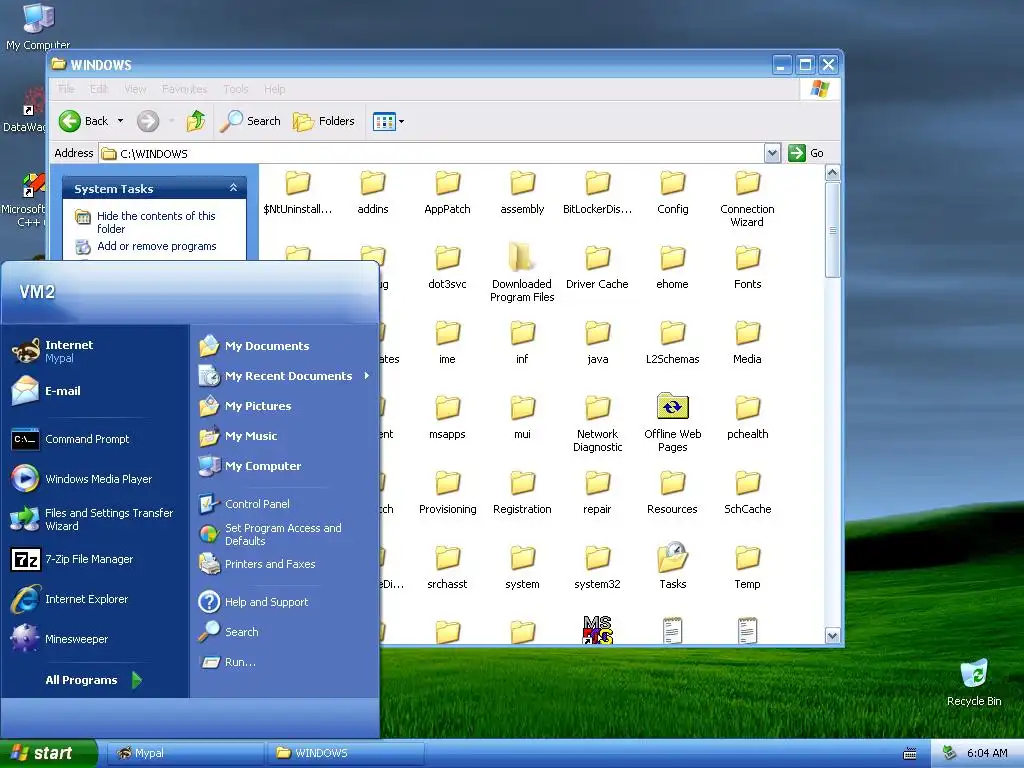Expand All Programs menu
The height and width of the screenshot is (768, 1024).
(93, 680)
